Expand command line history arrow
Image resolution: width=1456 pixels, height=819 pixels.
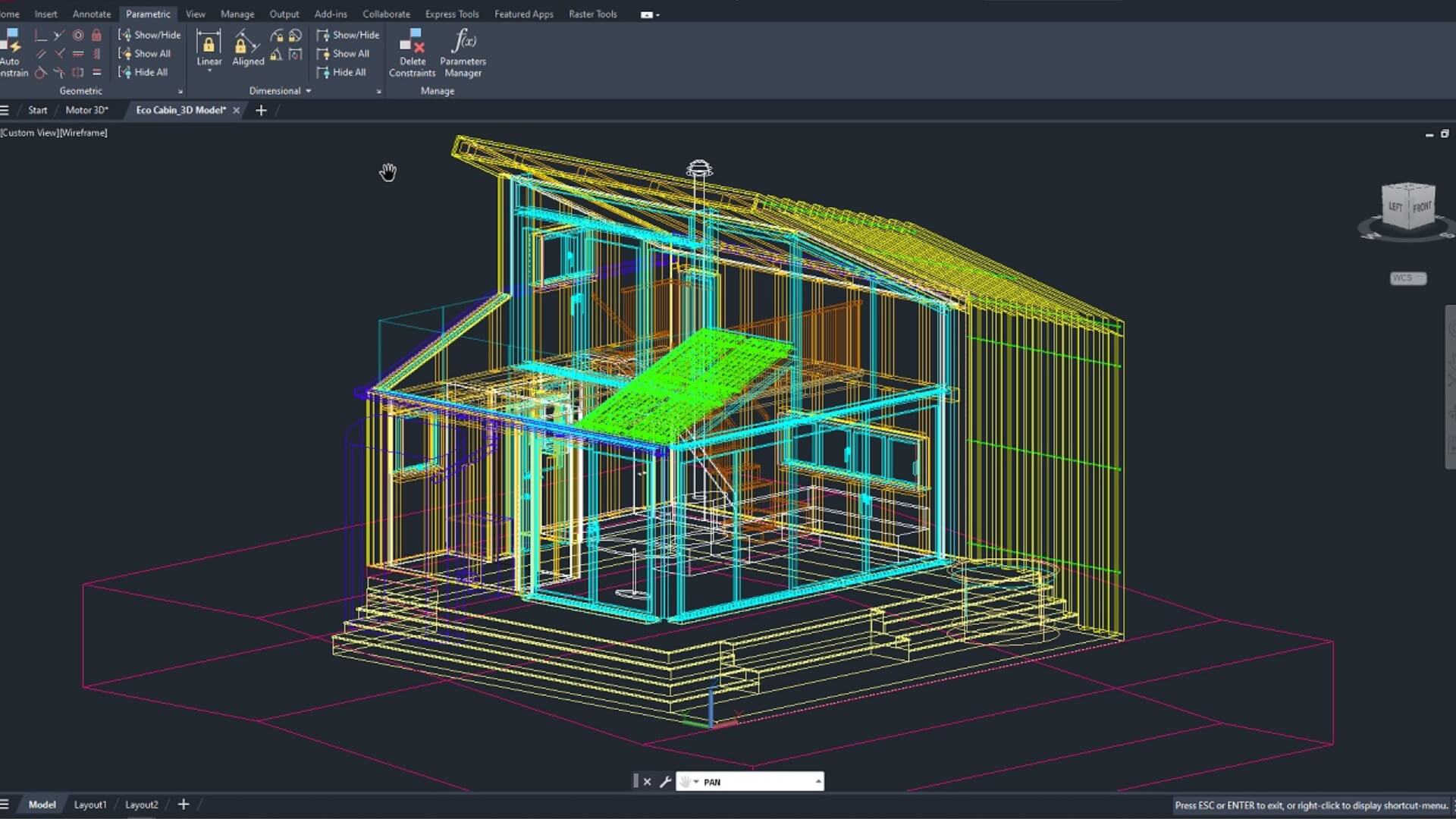(x=818, y=782)
